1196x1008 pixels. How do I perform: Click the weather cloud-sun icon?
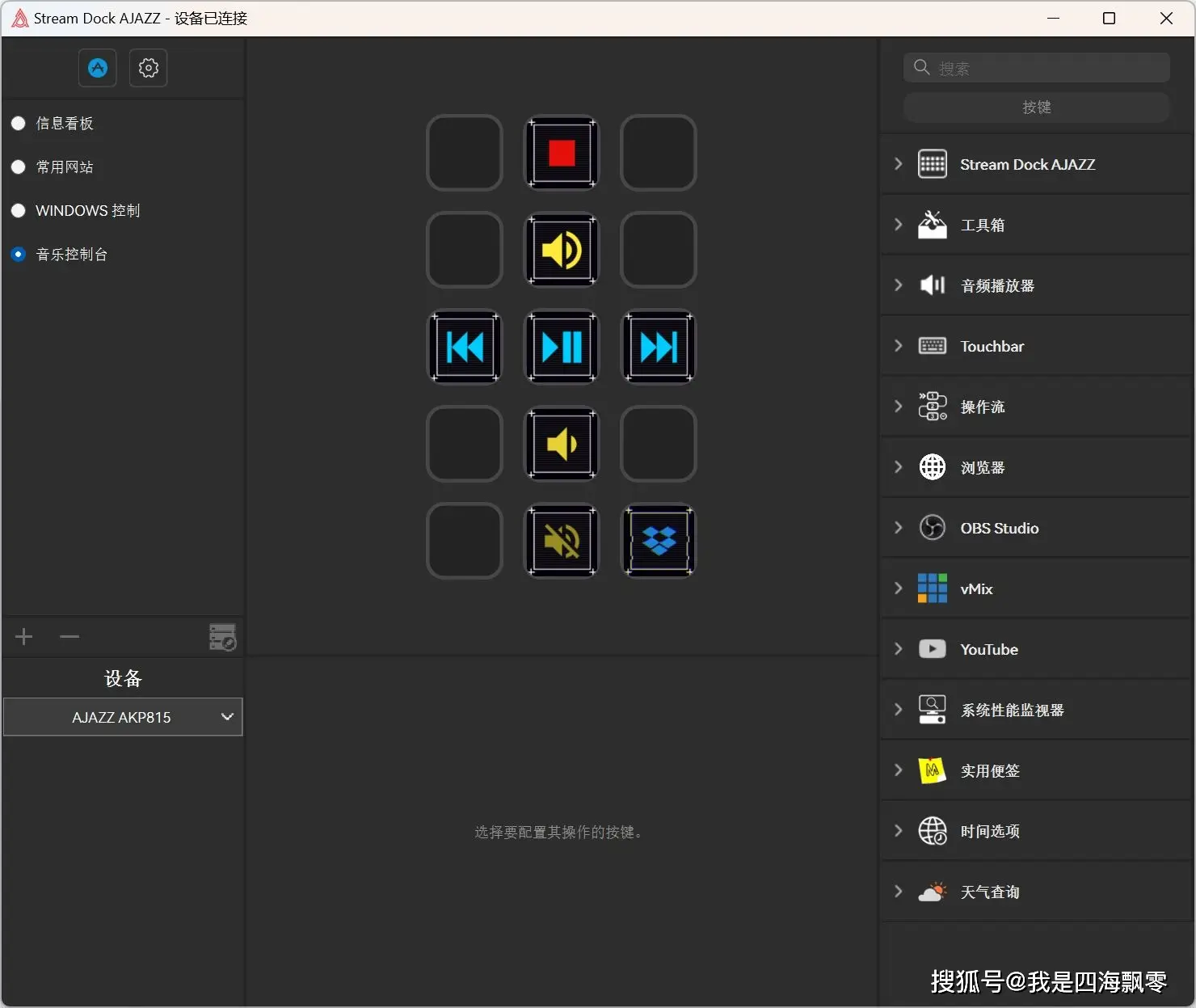(933, 892)
